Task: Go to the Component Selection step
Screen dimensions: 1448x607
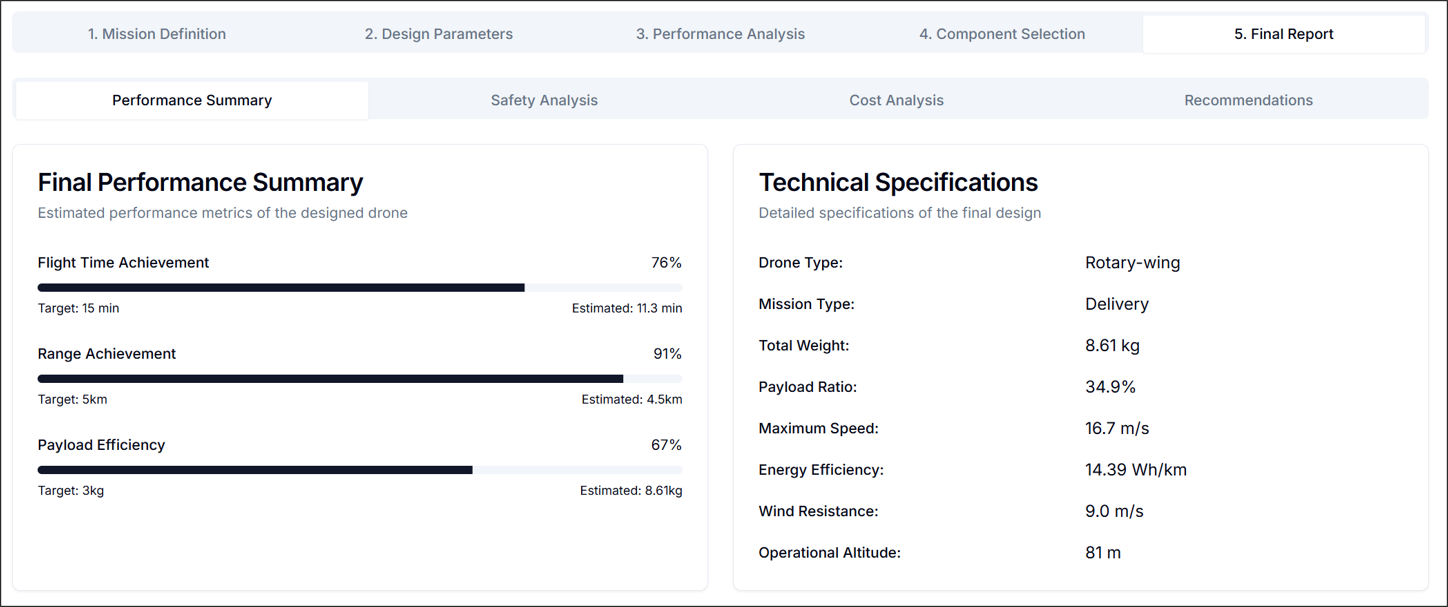Action: click(x=1002, y=33)
